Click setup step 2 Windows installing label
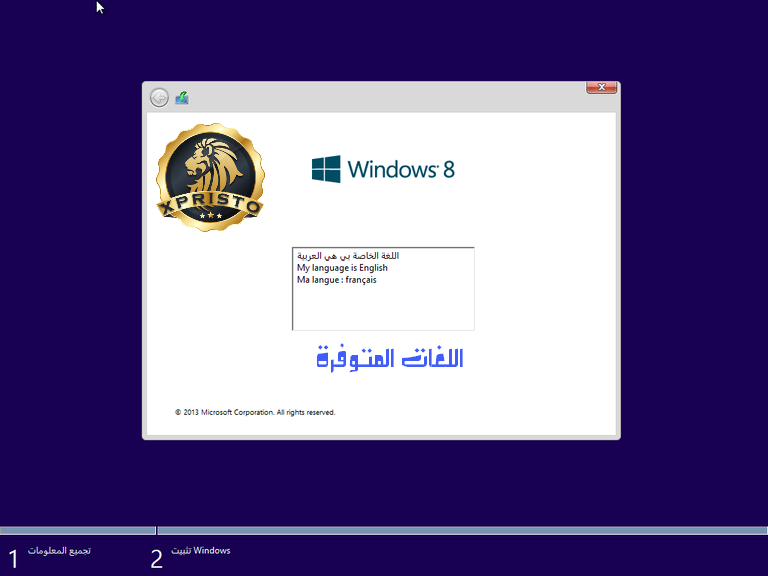Viewport: 768px width, 576px height. click(x=201, y=551)
